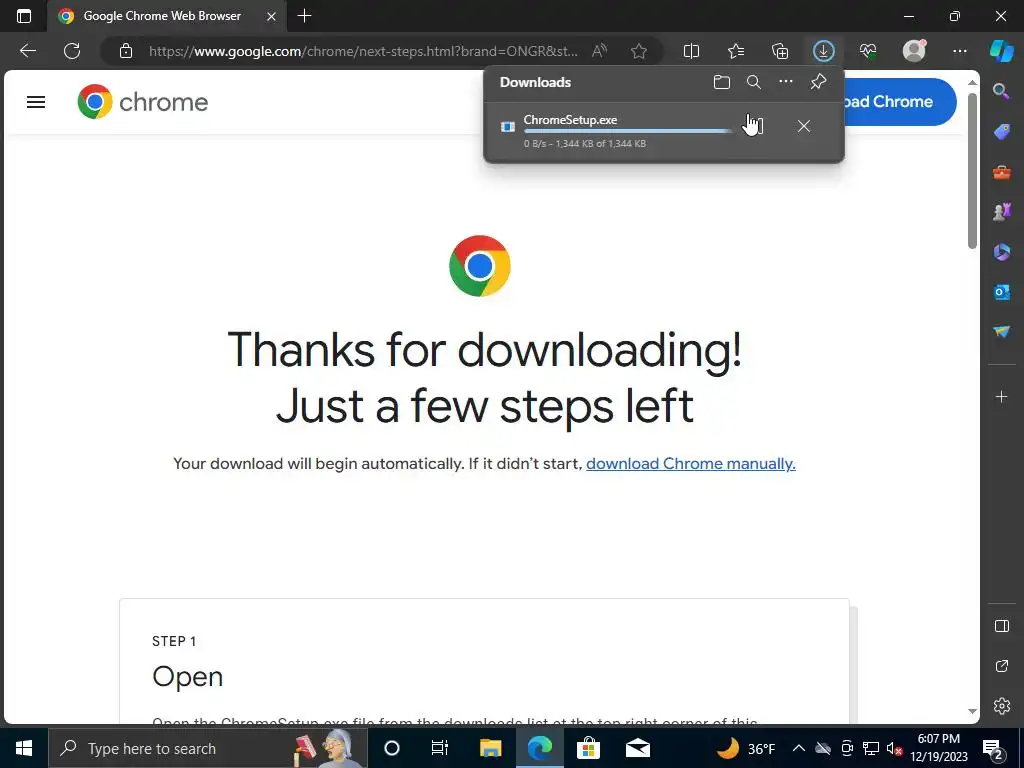This screenshot has width=1024, height=768.
Task: Open sidebar Microsoft 365 icon
Action: coord(1001,252)
